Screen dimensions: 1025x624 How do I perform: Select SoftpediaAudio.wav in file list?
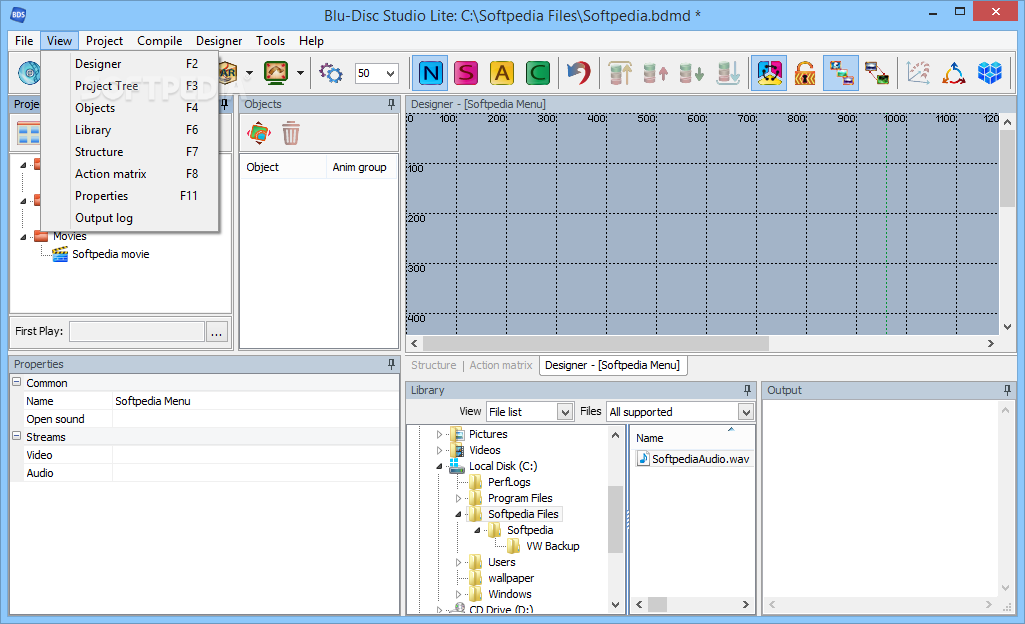(693, 459)
